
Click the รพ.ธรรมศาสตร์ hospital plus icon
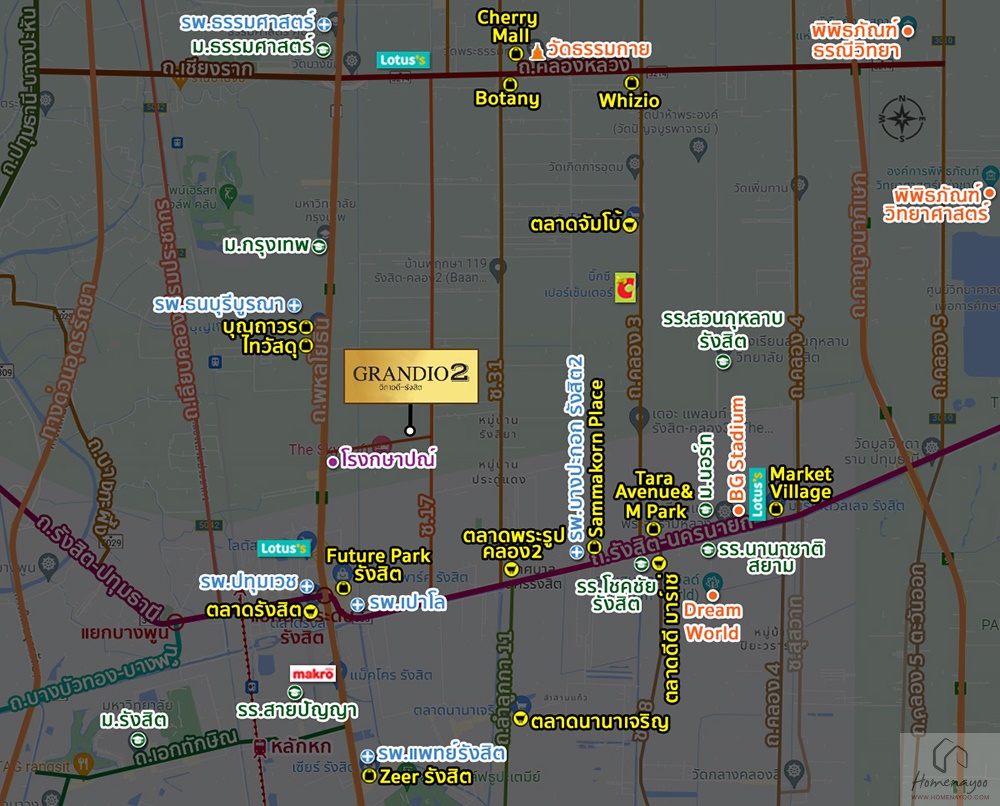point(325,25)
